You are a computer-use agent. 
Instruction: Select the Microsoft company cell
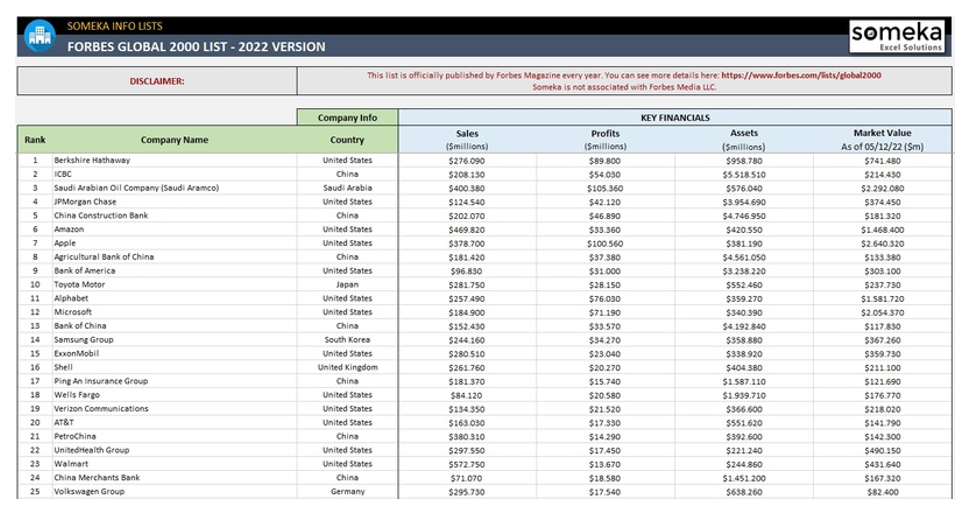pos(174,312)
